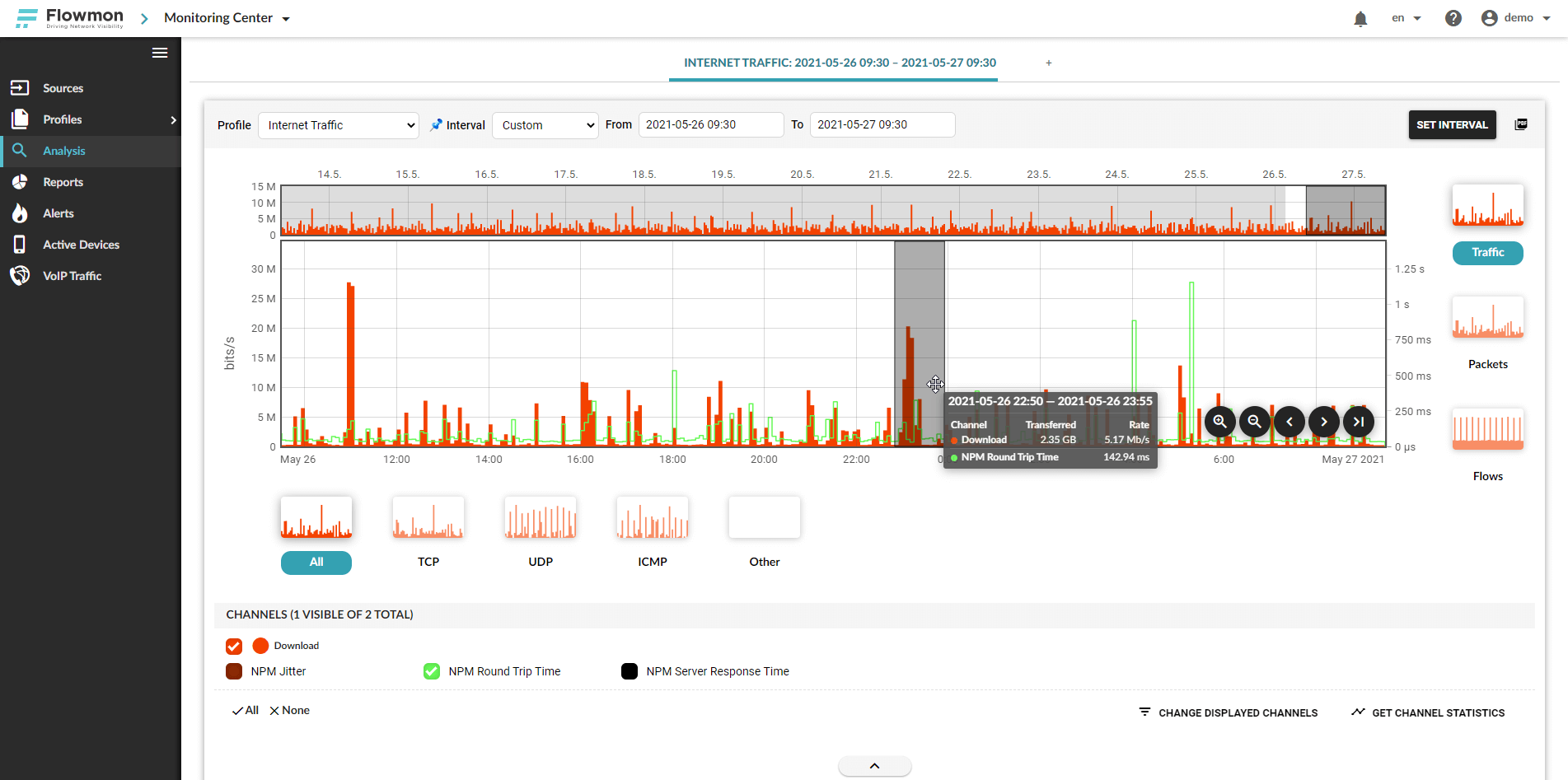Open GET CHANNEL STATISTICS
1568x780 pixels.
1436,712
